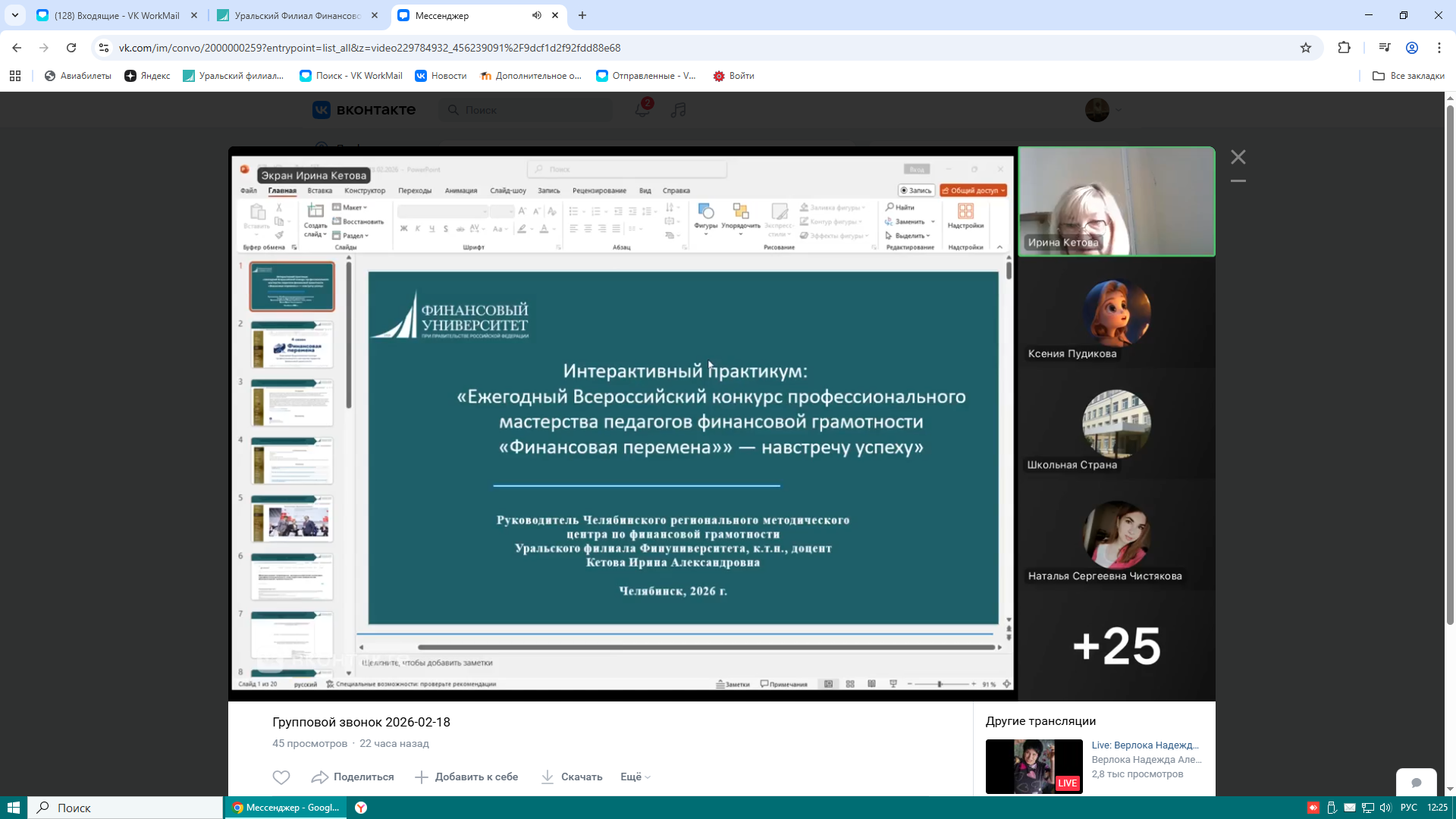
Task: Click the Упорядочить (Arrange) icon
Action: 741,211
